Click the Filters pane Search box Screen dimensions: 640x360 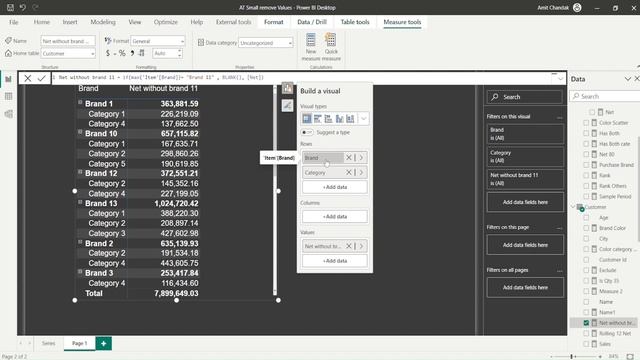tap(524, 97)
